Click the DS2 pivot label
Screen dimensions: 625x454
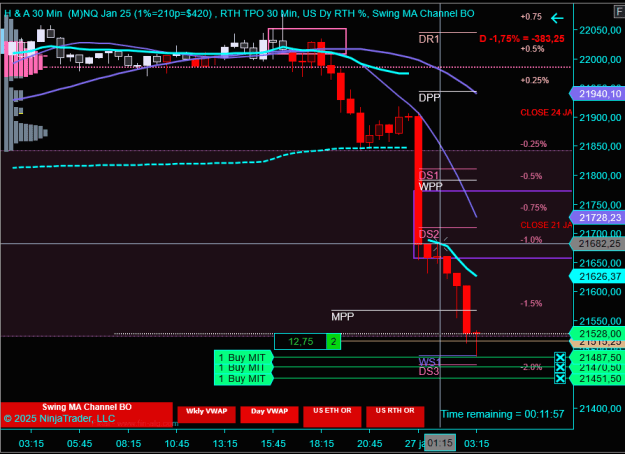[x=429, y=234]
